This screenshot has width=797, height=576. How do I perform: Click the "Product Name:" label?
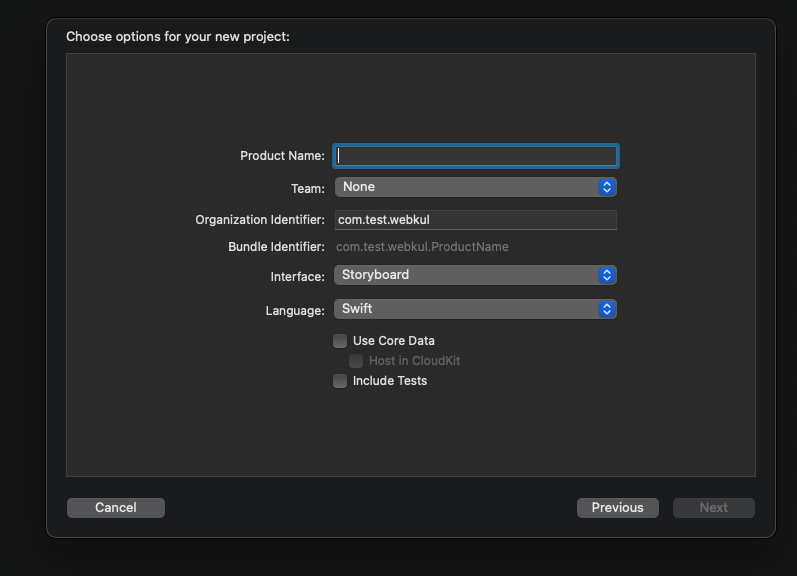(282, 156)
